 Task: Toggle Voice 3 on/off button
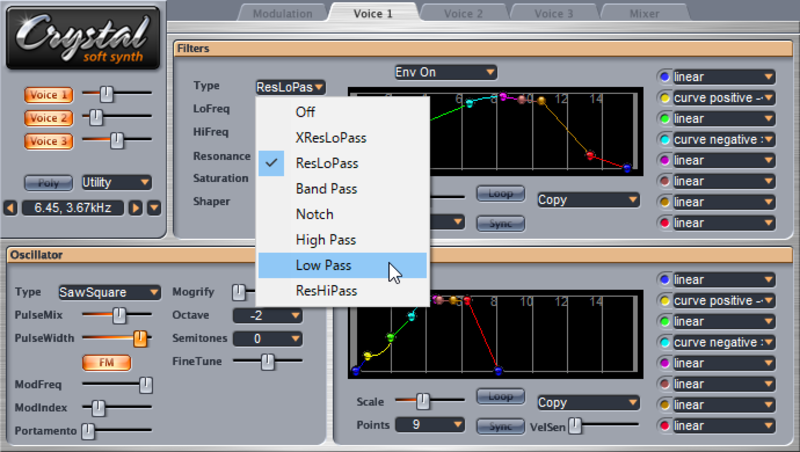click(48, 141)
